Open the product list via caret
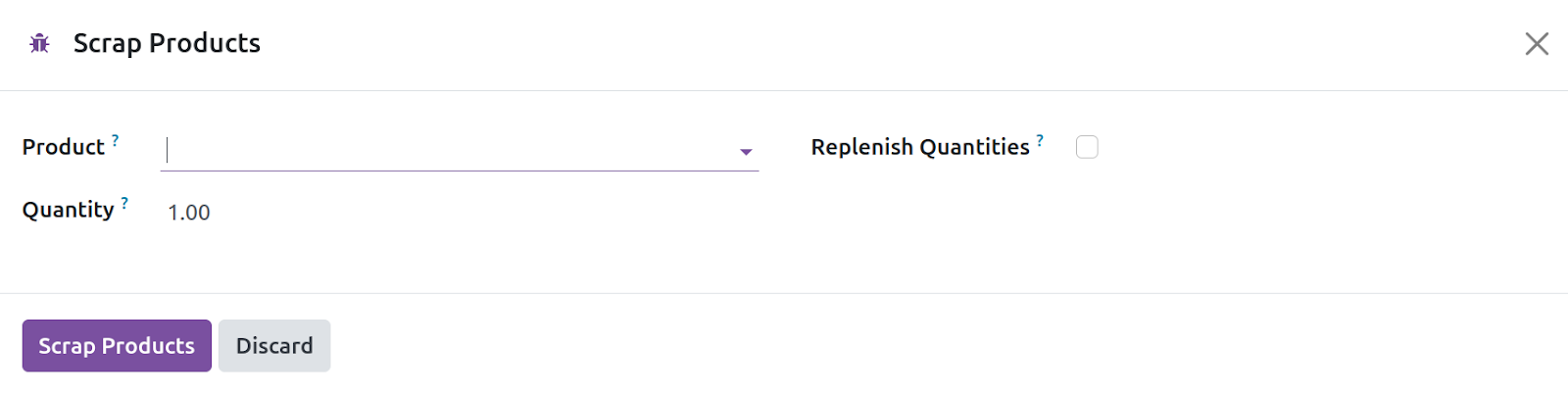 [x=746, y=152]
